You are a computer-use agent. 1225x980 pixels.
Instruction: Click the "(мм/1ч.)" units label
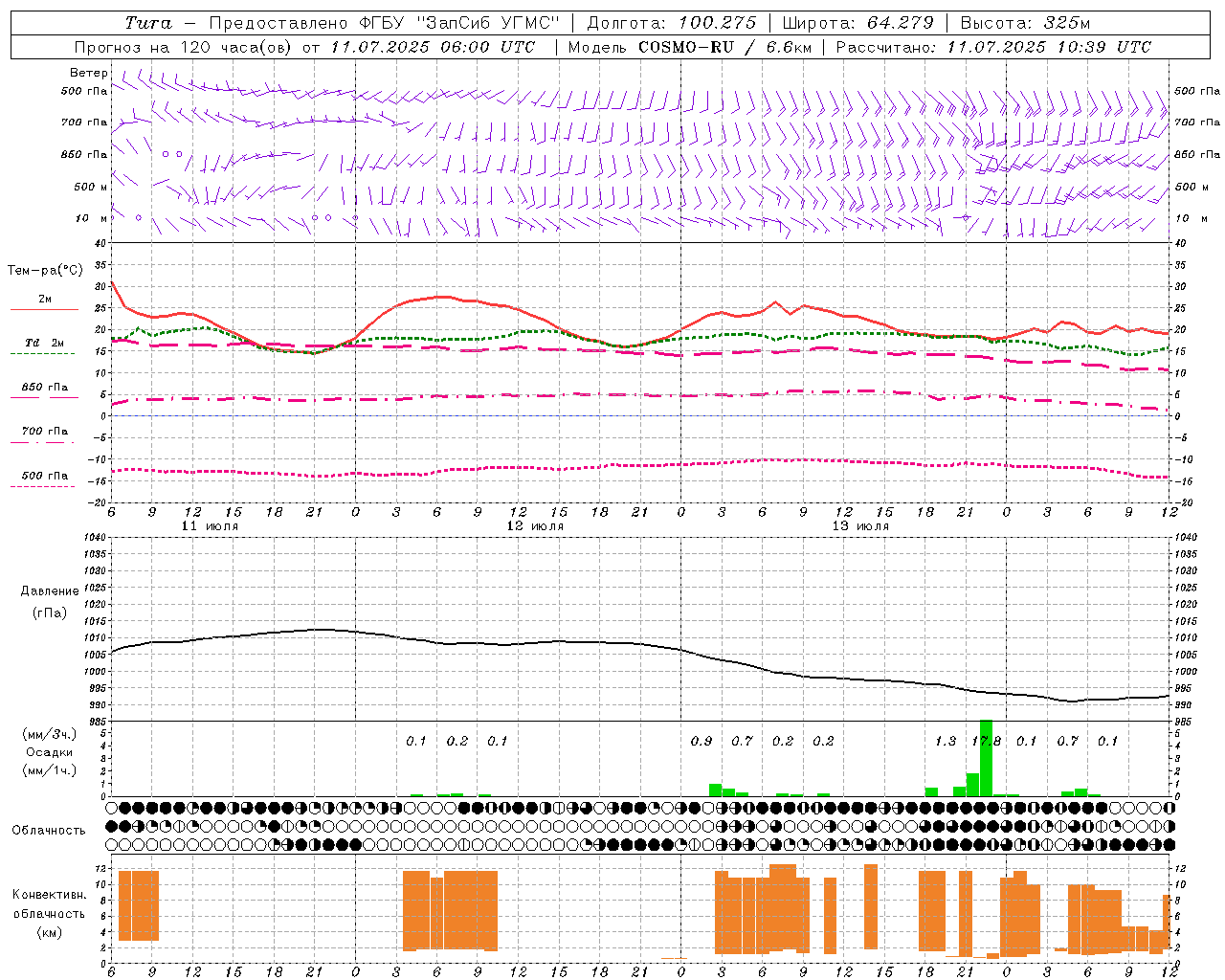(50, 770)
